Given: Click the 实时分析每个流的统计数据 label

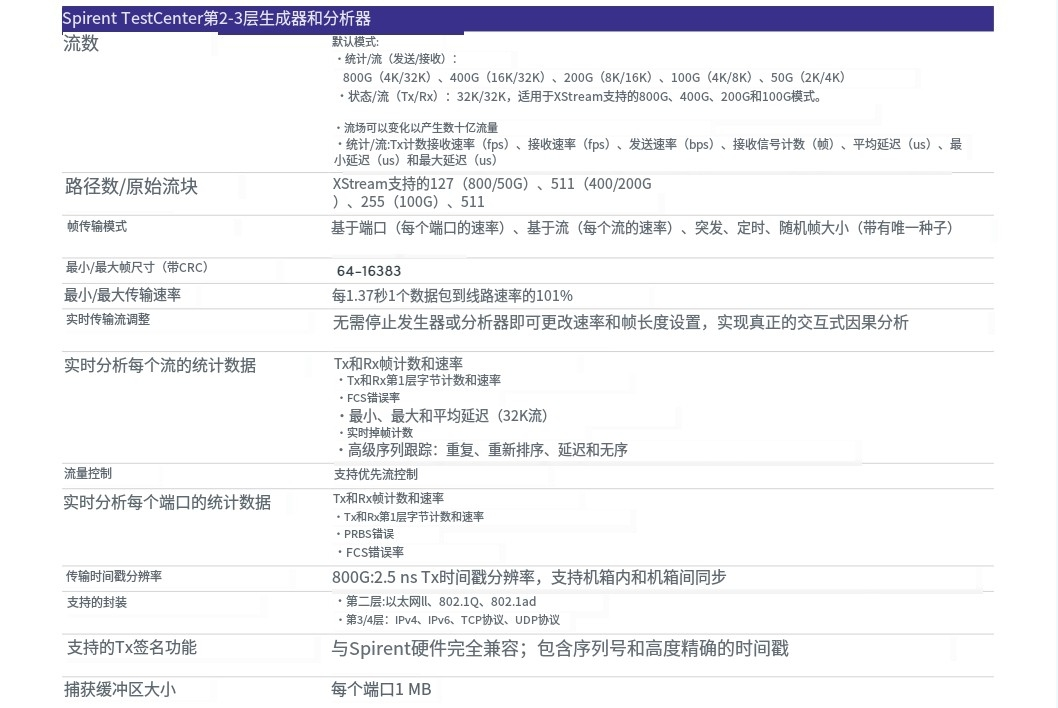Looking at the screenshot, I should [x=159, y=365].
